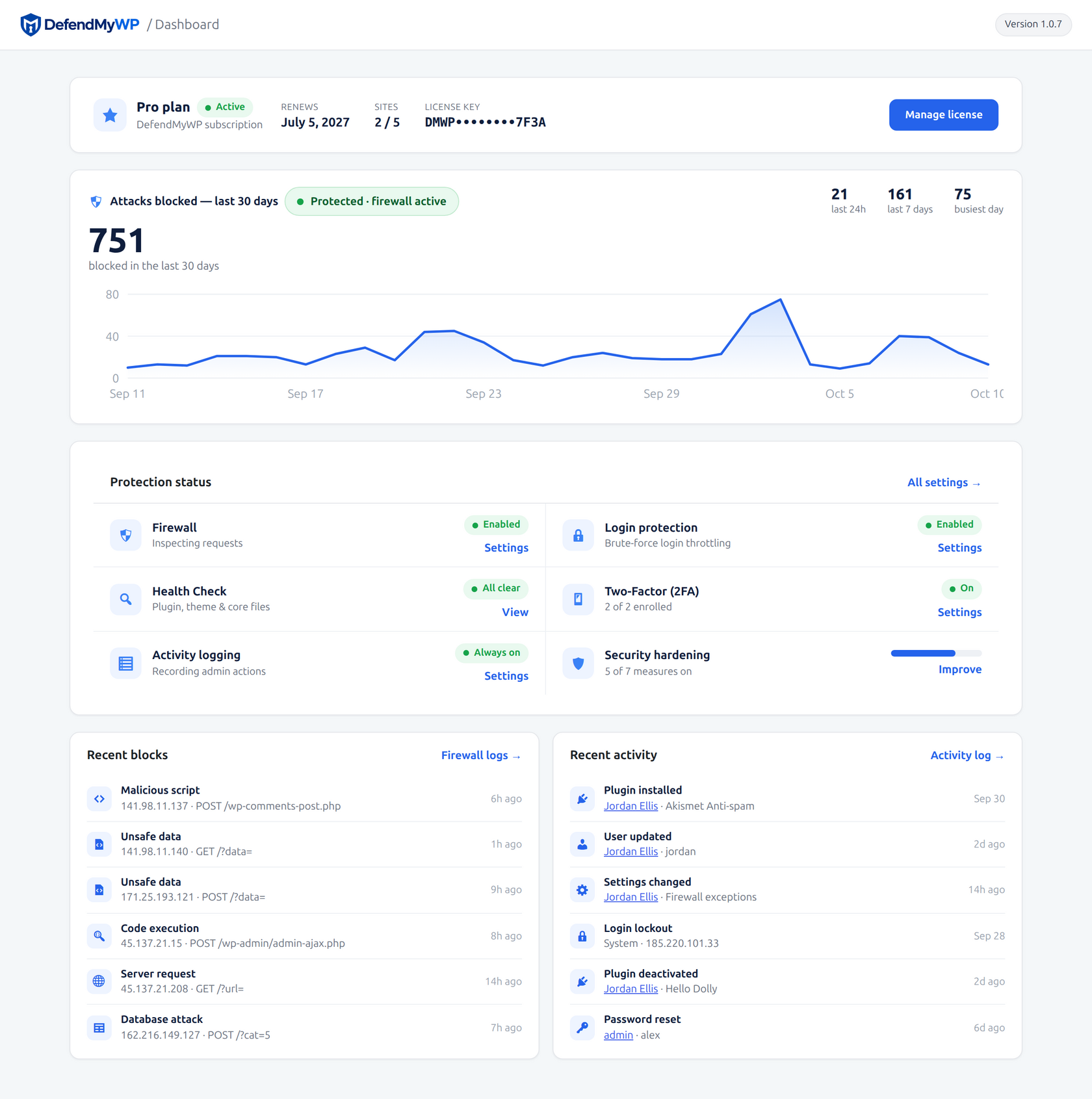The height and width of the screenshot is (1099, 1092).
Task: Click the Login lockout lock icon
Action: coord(582,936)
